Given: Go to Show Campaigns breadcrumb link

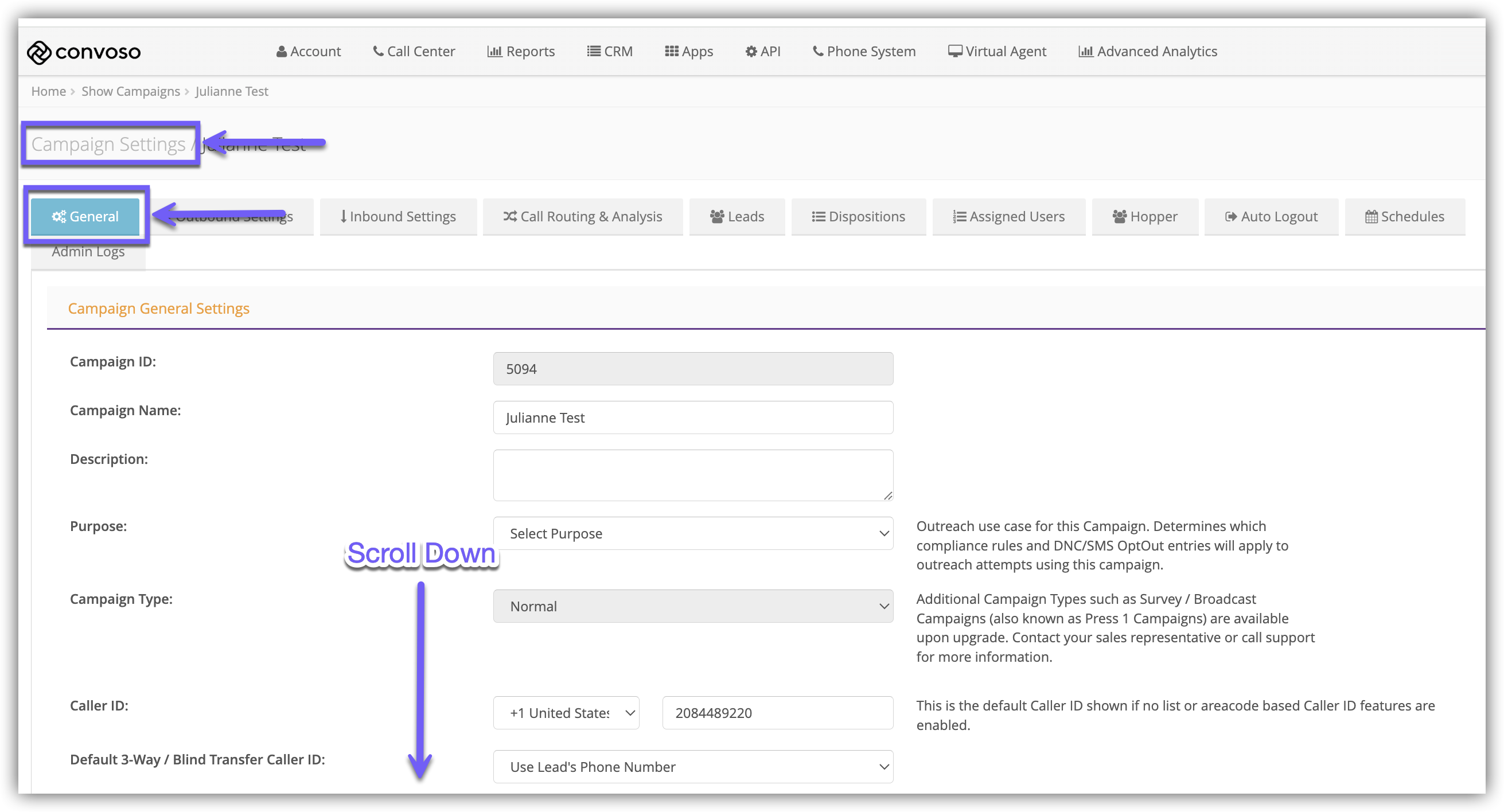Looking at the screenshot, I should (131, 91).
